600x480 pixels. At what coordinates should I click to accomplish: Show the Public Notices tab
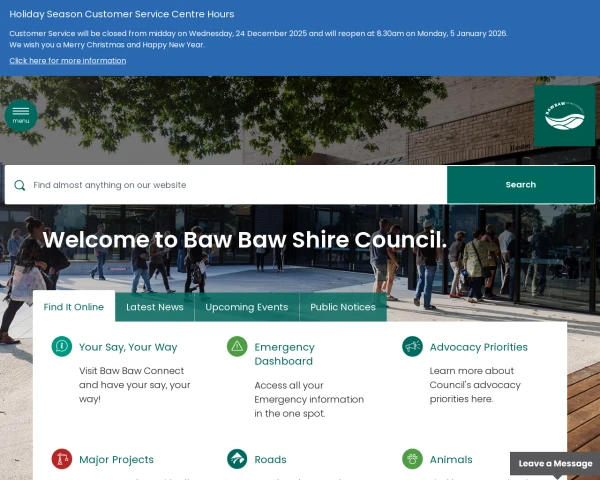point(343,307)
